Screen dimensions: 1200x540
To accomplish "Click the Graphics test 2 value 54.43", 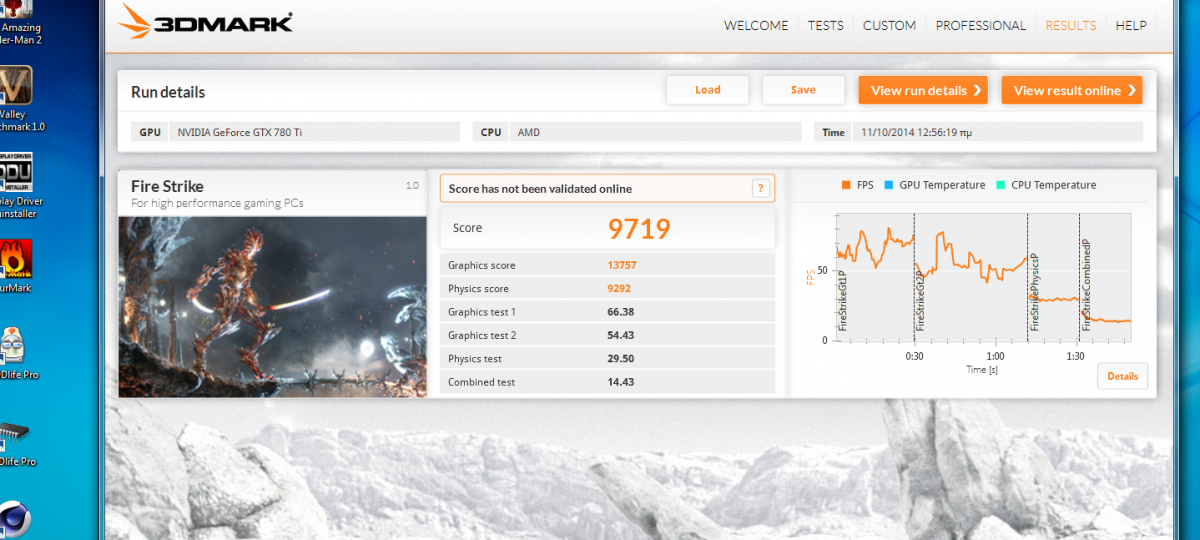I will point(621,335).
